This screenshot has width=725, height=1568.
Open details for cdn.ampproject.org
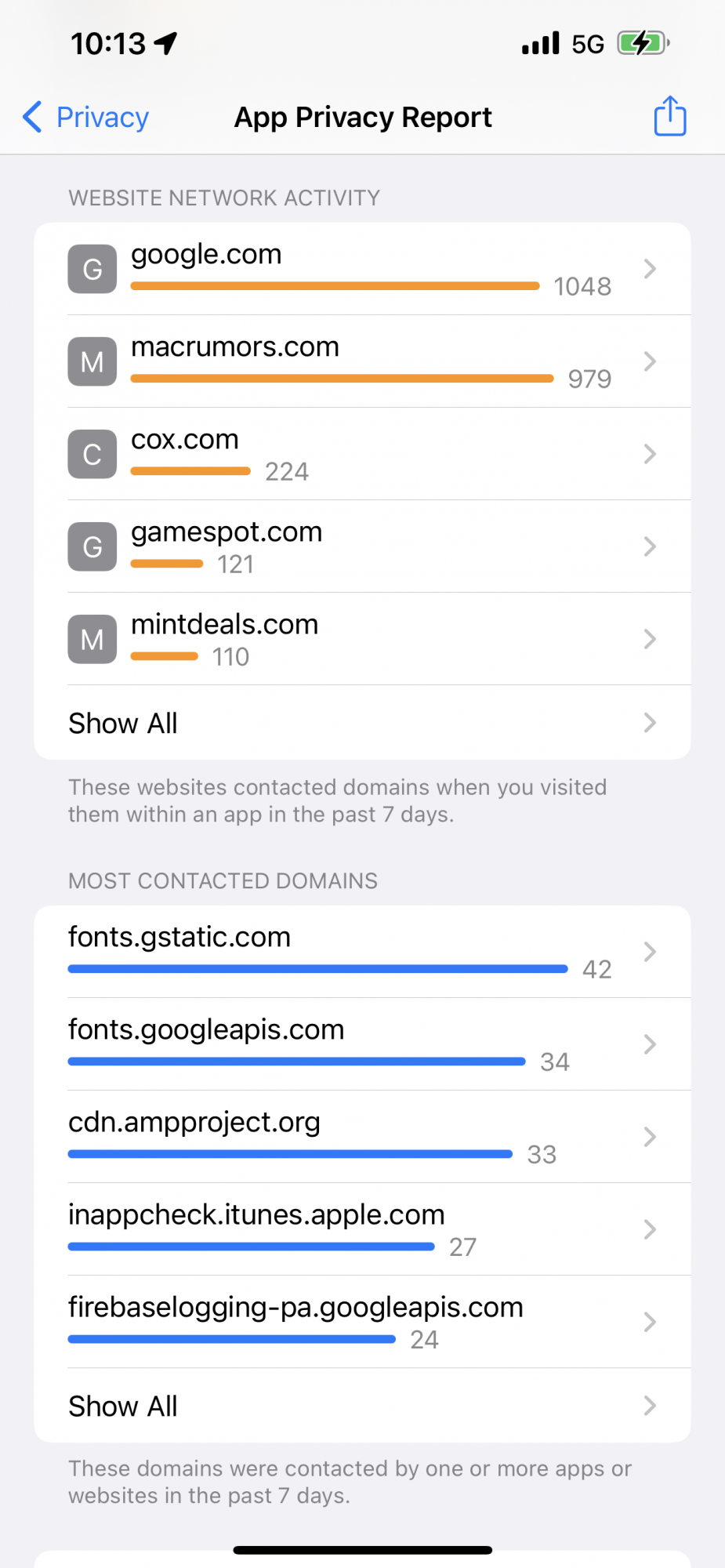click(649, 1137)
